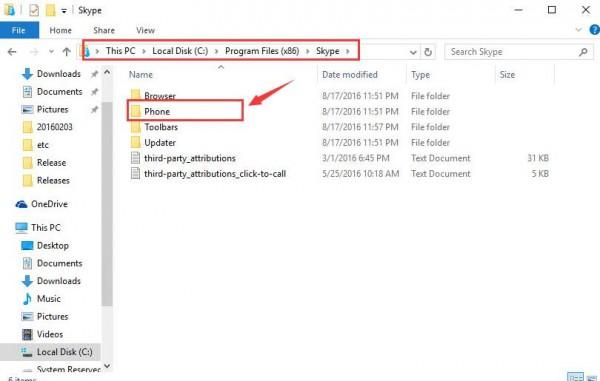Open the etc folder in sidebar
The width and height of the screenshot is (600, 381).
(42, 145)
